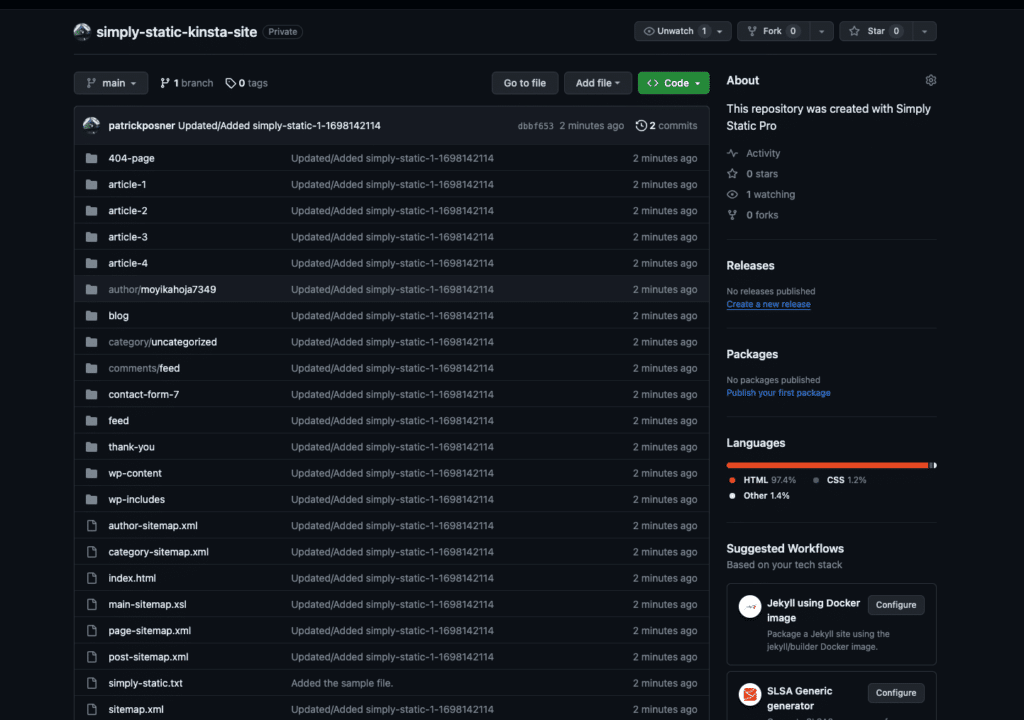Expand the Unwatch notification options arrow
Screen dimensions: 1024x720
point(720,31)
